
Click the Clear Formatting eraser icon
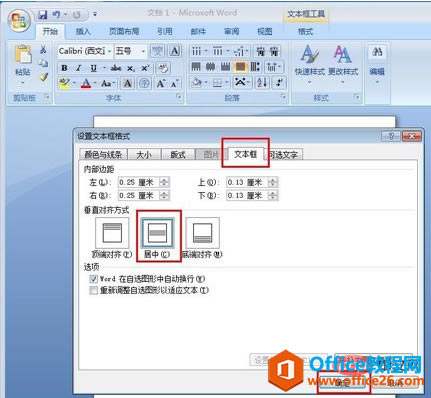pyautogui.click(x=163, y=68)
